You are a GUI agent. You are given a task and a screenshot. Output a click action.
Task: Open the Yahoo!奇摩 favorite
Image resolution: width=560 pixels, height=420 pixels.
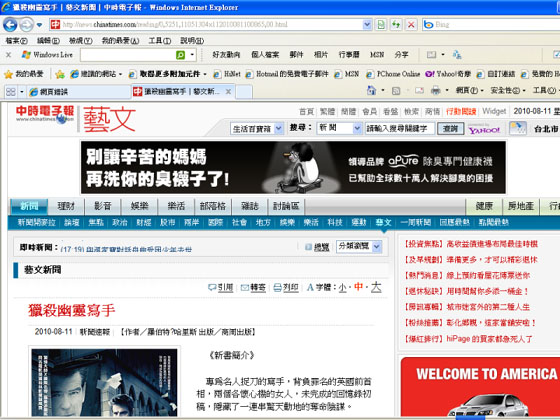(448, 74)
